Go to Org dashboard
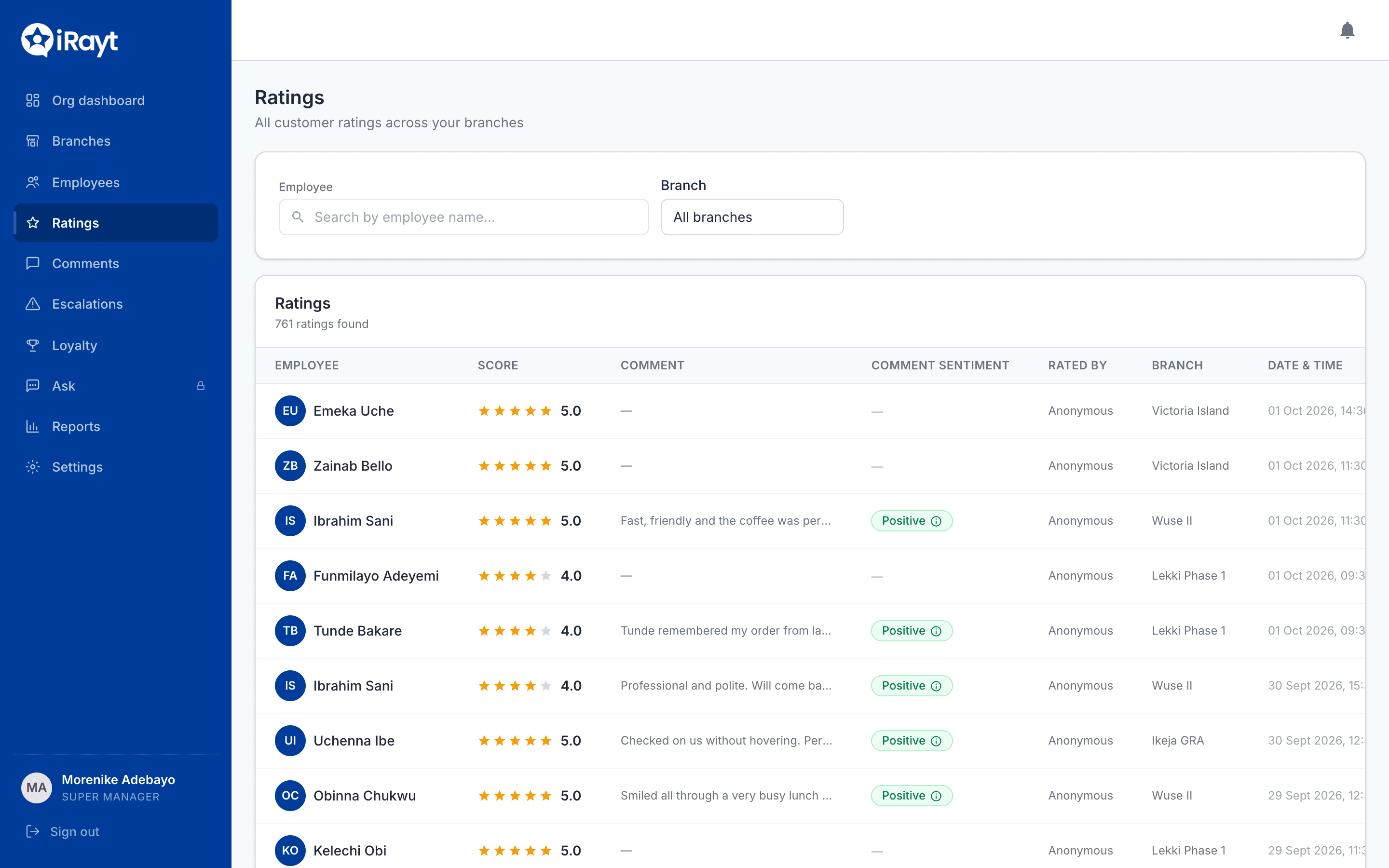Image resolution: width=1389 pixels, height=868 pixels. pyautogui.click(x=115, y=100)
